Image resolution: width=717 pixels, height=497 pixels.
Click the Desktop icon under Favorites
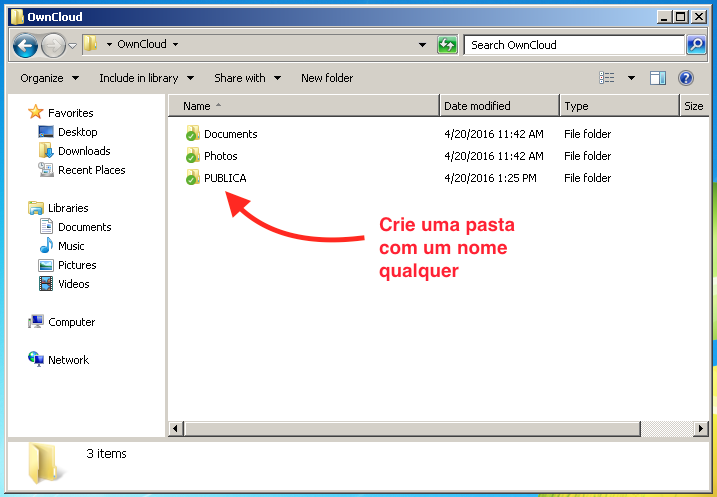(46, 132)
